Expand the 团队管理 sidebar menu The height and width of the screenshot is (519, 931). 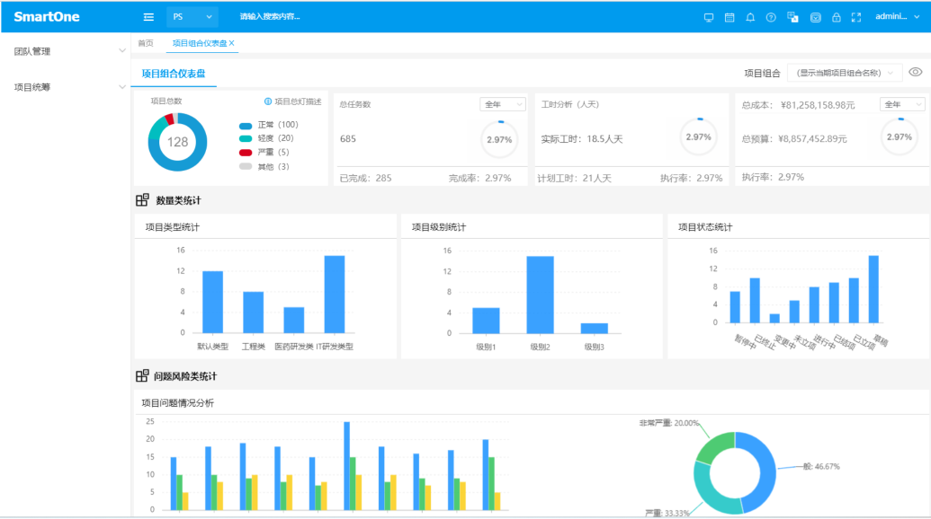[63, 51]
